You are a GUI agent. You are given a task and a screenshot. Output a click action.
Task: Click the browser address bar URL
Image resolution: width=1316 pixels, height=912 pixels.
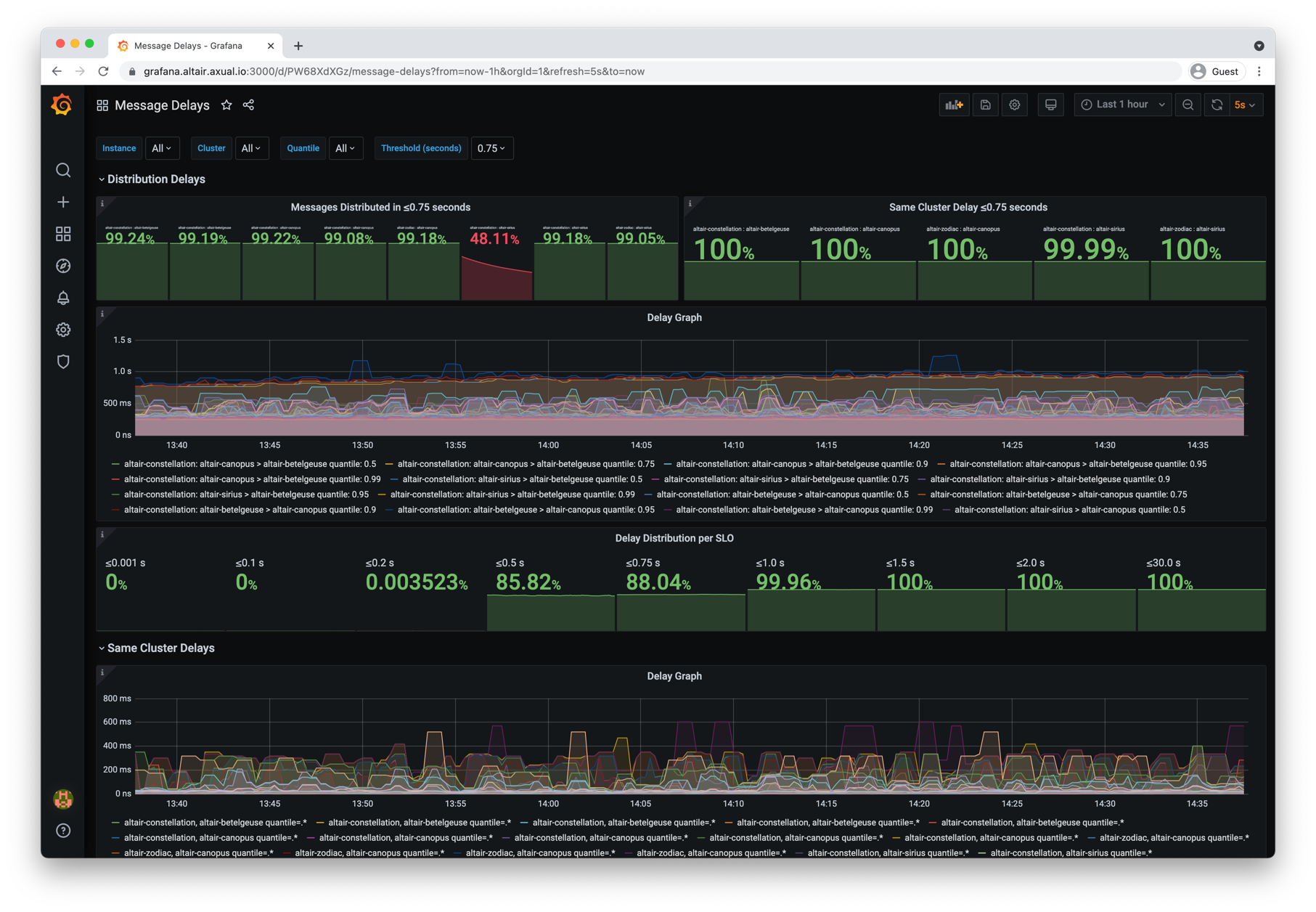click(x=394, y=71)
